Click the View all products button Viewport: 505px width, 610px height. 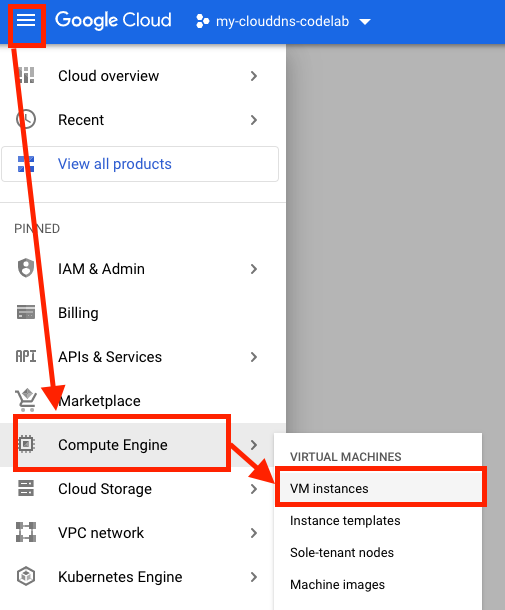pos(140,164)
